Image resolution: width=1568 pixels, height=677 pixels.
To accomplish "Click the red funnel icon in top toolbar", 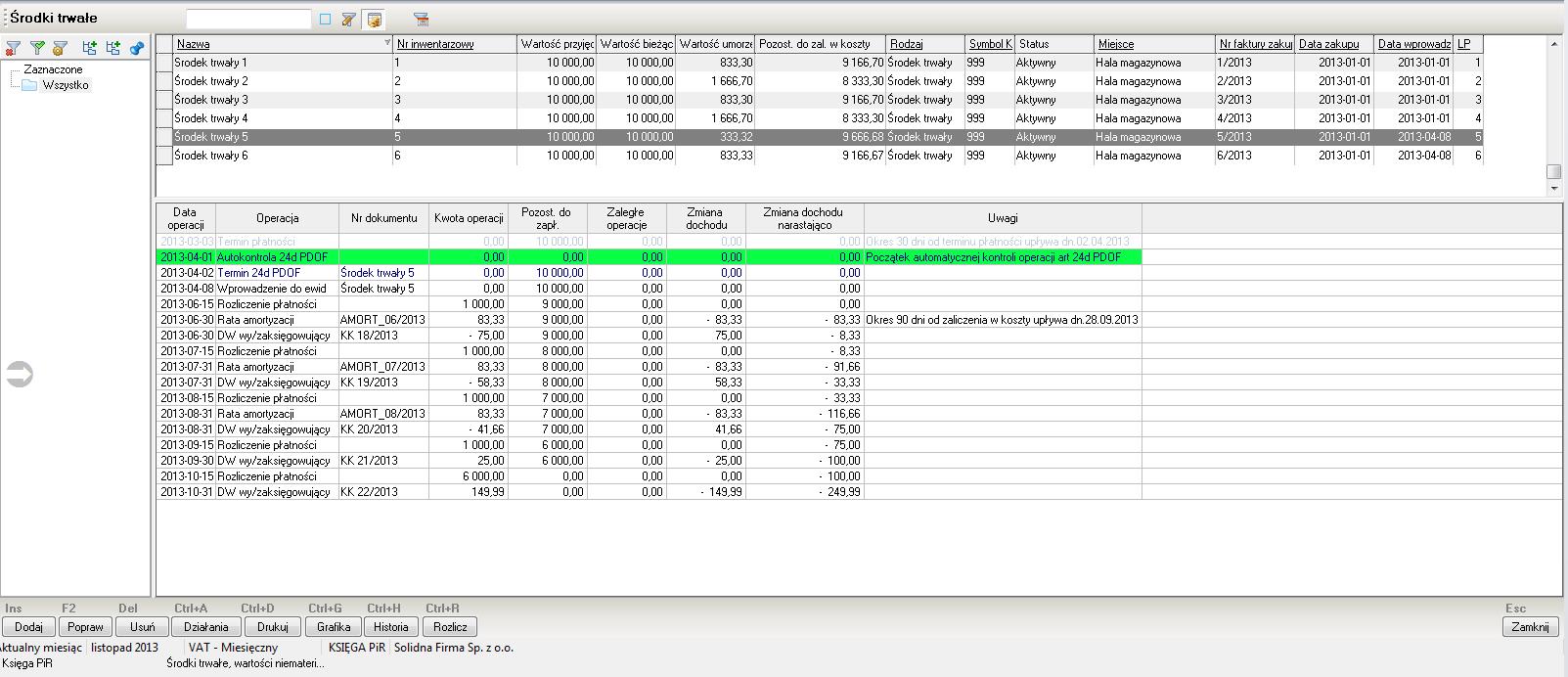I will point(422,20).
